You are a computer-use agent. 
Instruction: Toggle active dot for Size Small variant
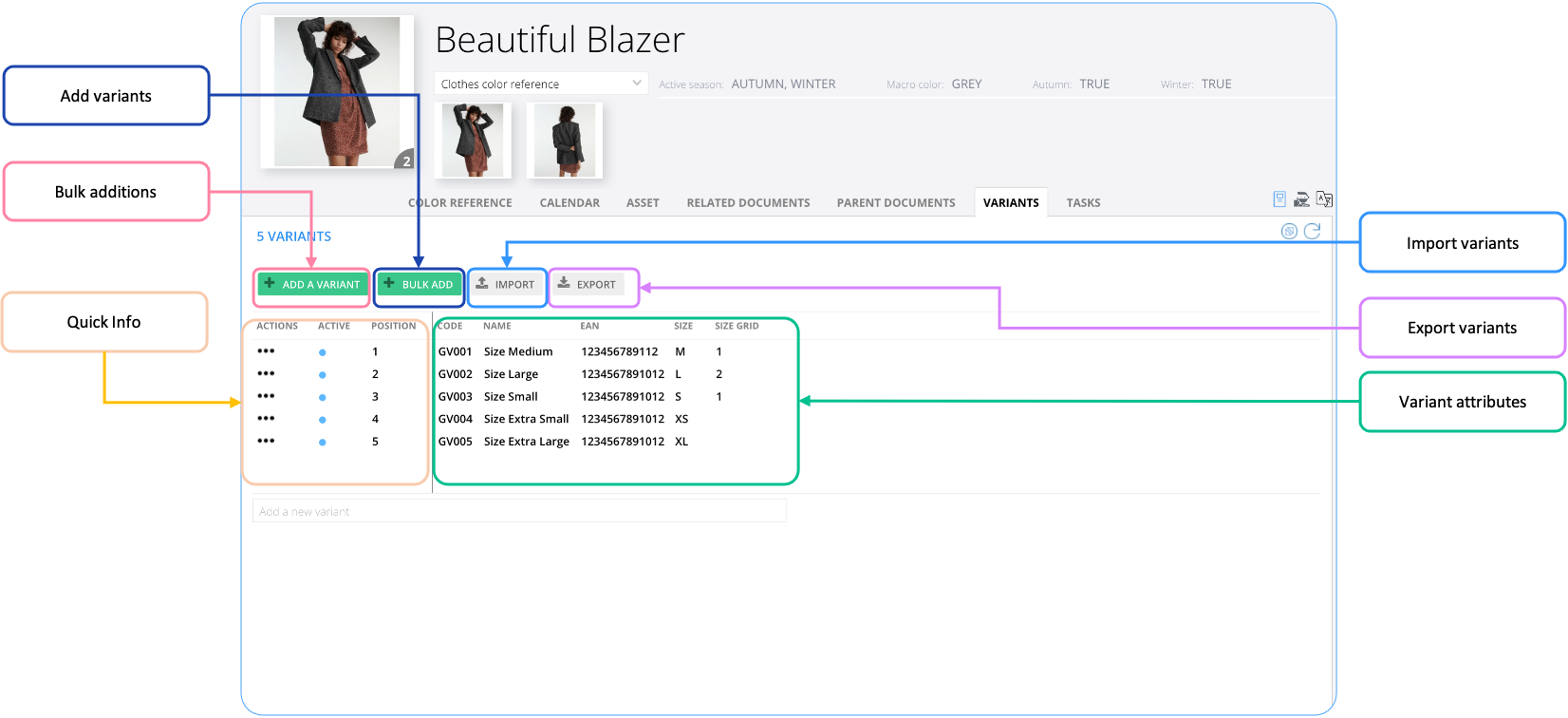click(323, 397)
